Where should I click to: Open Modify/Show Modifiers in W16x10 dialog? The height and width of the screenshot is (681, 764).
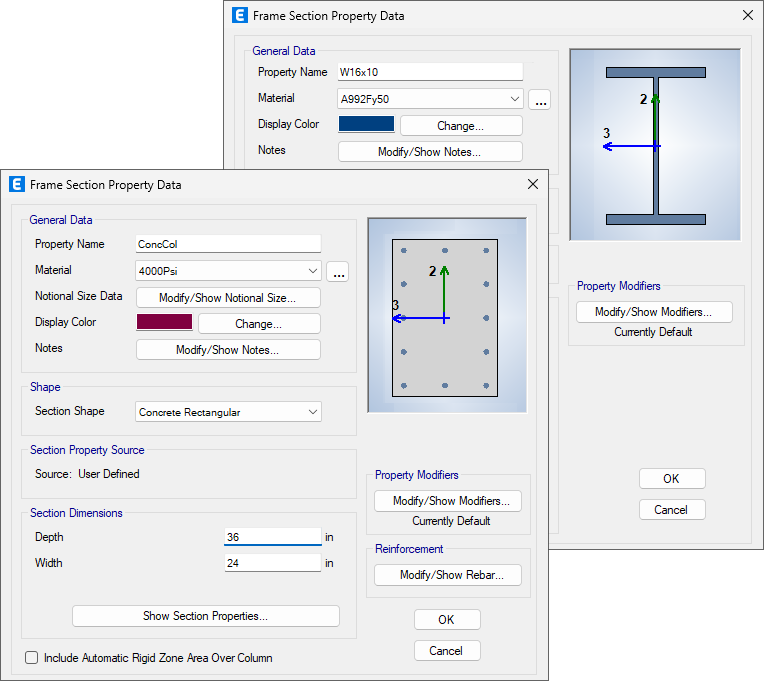coord(654,312)
